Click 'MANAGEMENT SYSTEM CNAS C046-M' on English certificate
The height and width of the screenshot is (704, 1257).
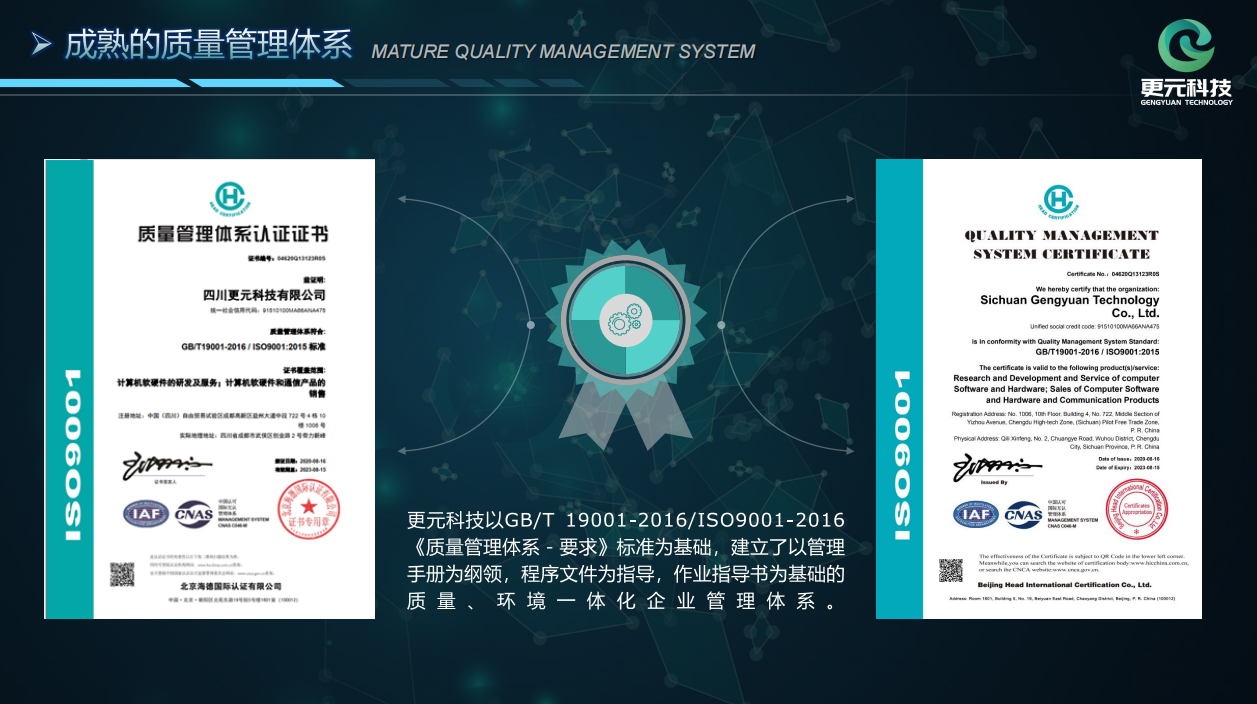pyautogui.click(x=1074, y=524)
